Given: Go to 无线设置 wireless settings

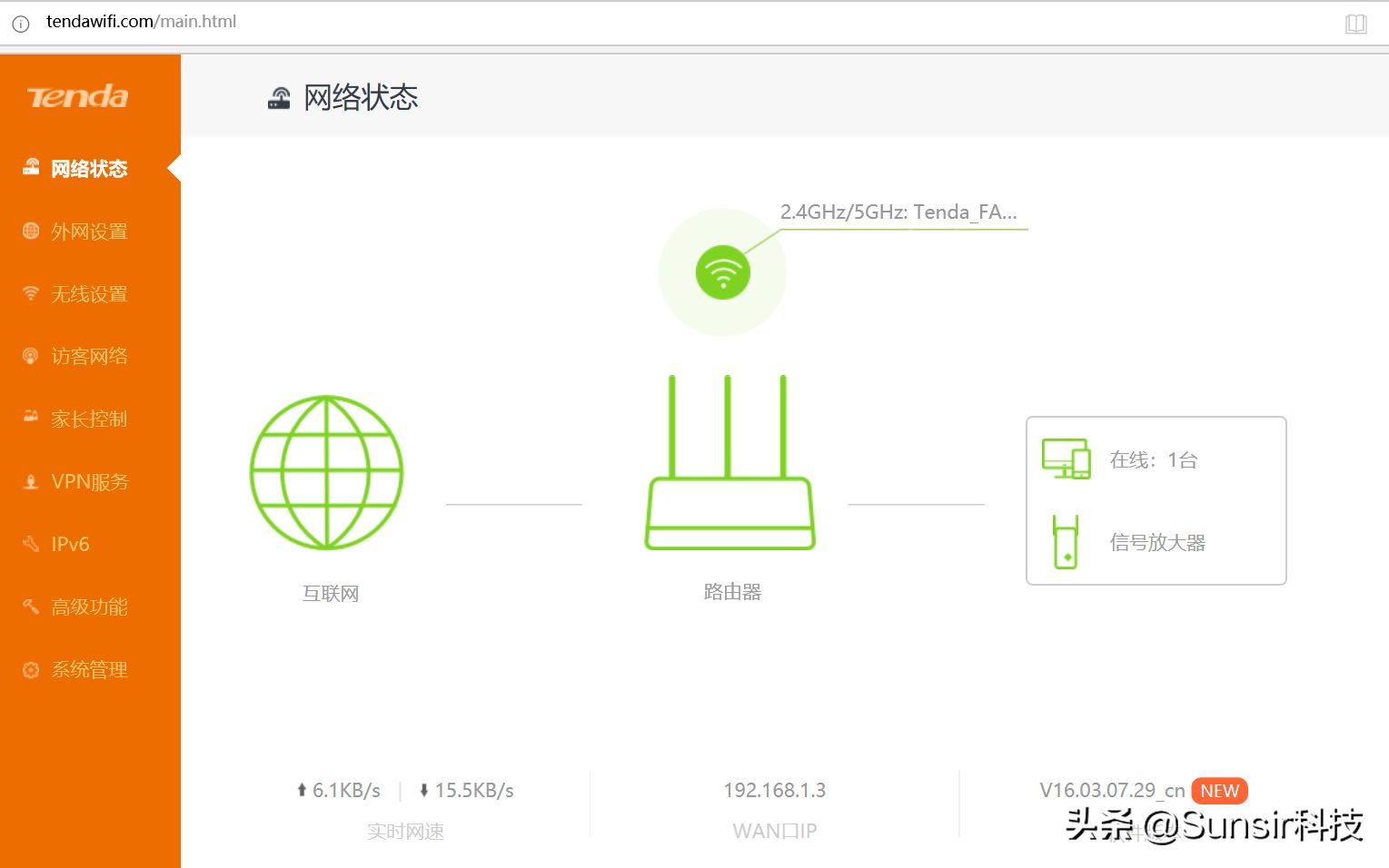Looking at the screenshot, I should pos(88,294).
